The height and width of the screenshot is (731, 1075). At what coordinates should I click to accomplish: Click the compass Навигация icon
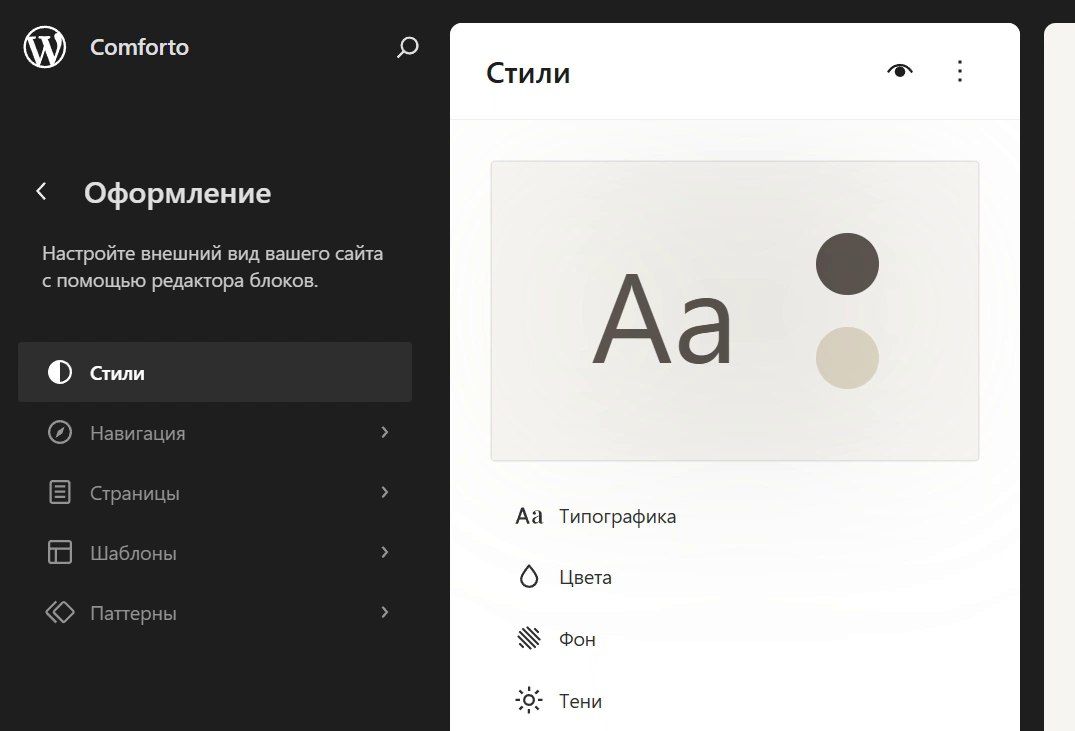[x=60, y=433]
